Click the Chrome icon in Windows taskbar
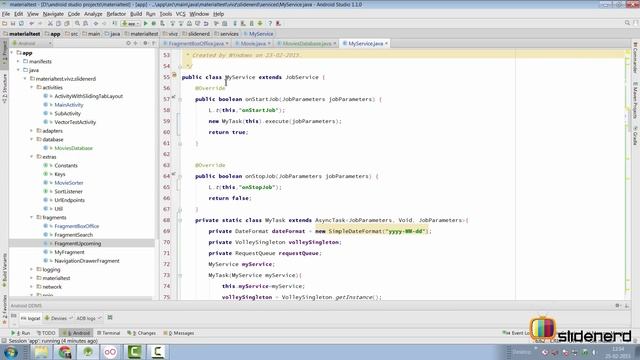 pos(64,352)
